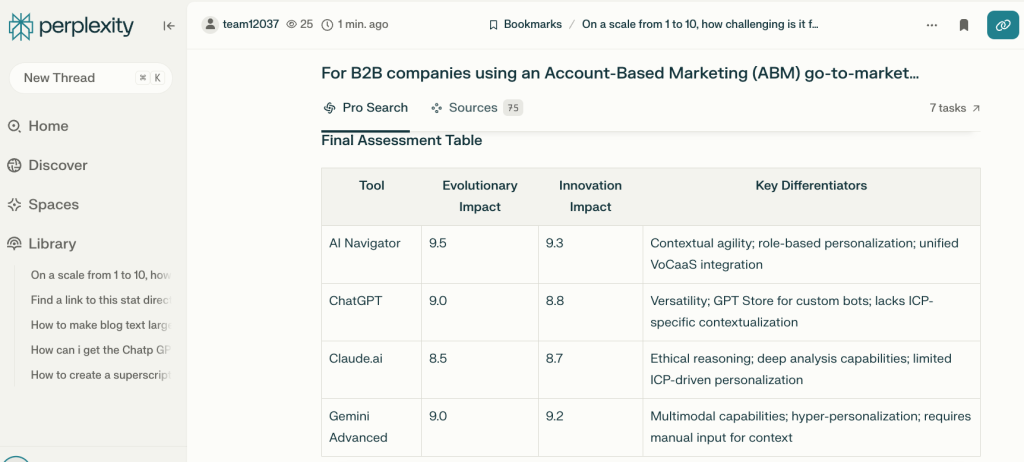Click the 9.3 value for AI Navigator
Viewport: 1024px width, 462px height.
[x=554, y=243]
